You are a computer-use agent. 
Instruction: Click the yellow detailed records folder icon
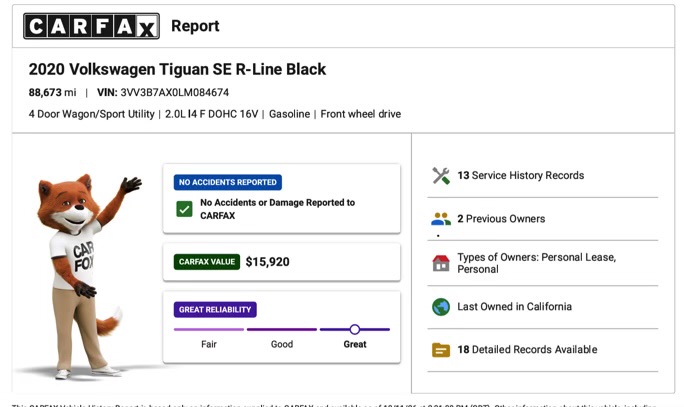click(x=441, y=350)
